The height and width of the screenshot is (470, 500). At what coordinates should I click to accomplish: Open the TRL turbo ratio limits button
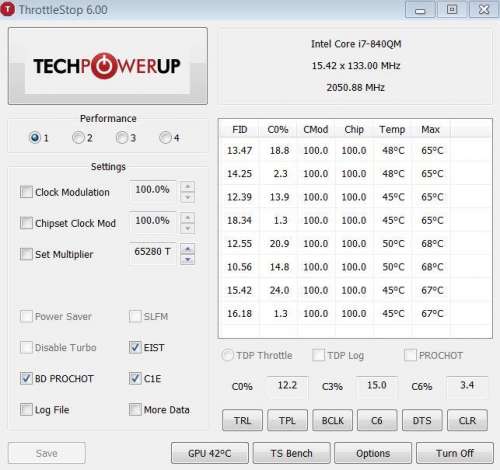[242, 420]
